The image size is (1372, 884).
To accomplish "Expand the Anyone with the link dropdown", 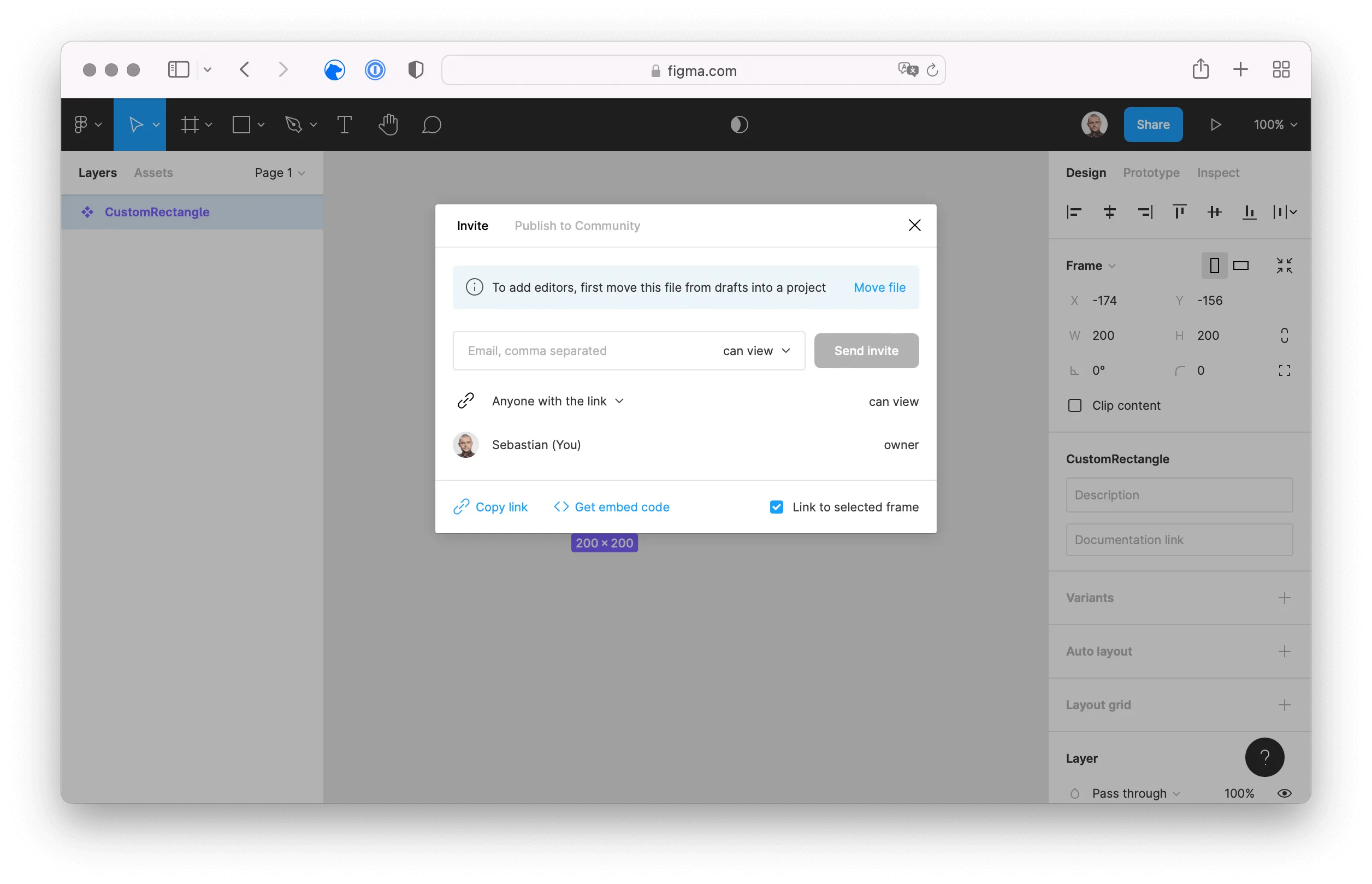I will click(619, 401).
